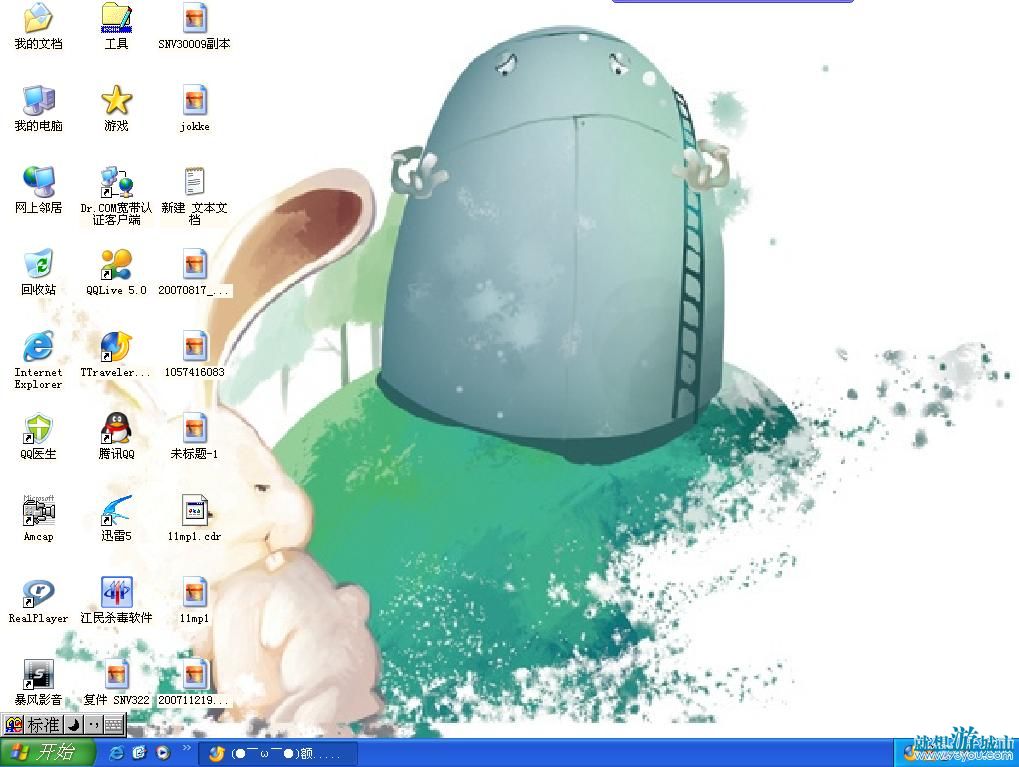This screenshot has height=767, width=1019.
Task: Launch the TTraveler browser shortcut
Action: [x=116, y=354]
